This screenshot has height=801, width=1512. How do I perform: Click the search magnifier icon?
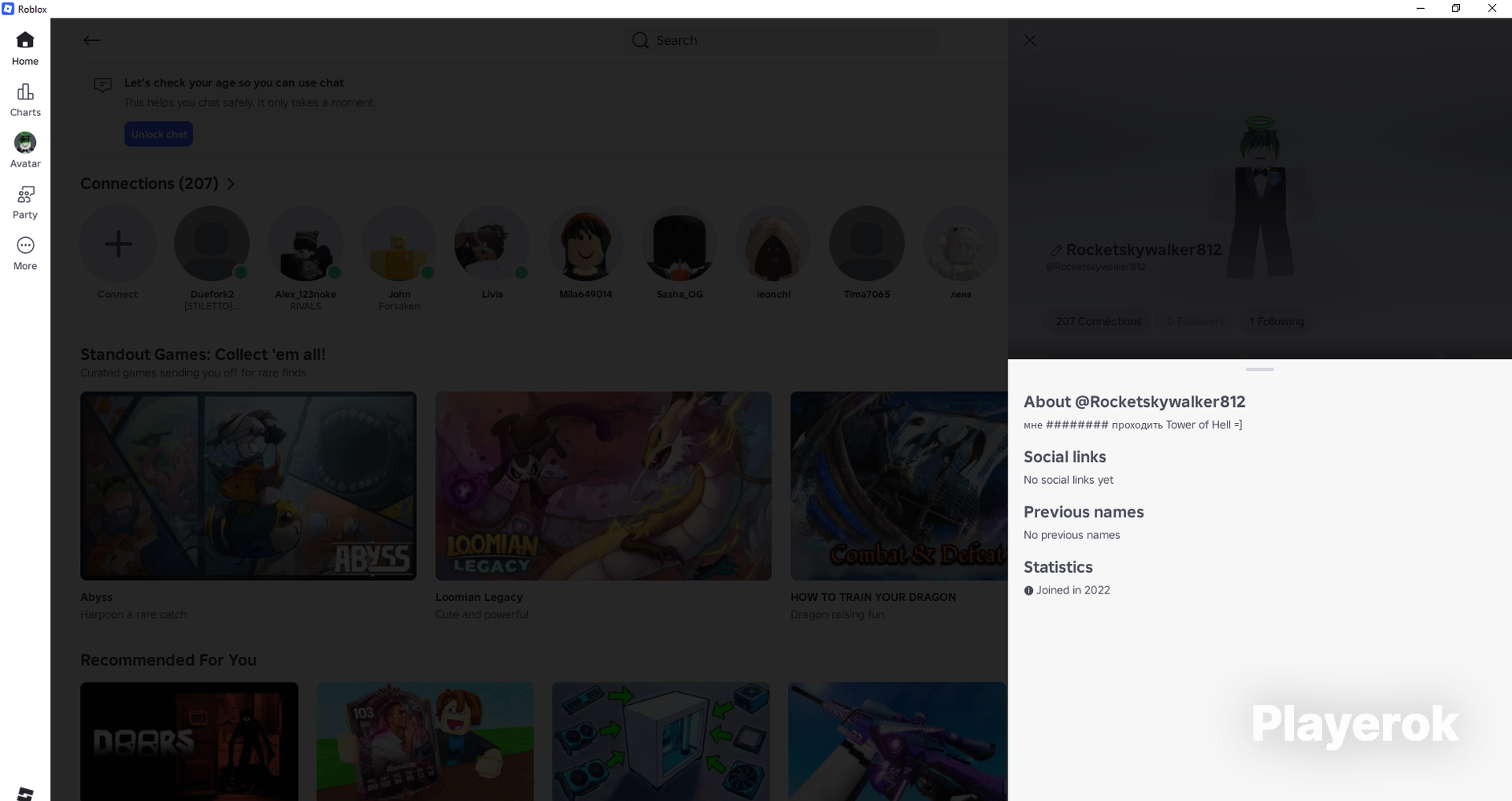coord(640,40)
